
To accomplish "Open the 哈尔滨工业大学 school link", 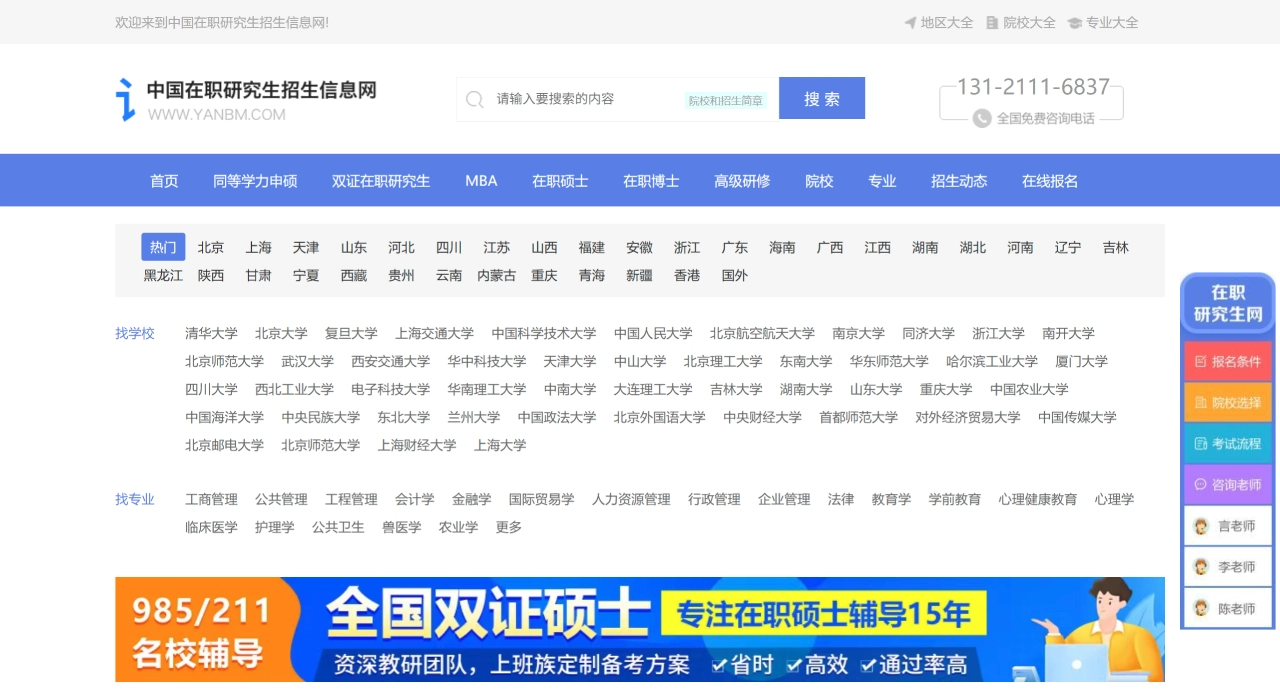I will click(992, 361).
